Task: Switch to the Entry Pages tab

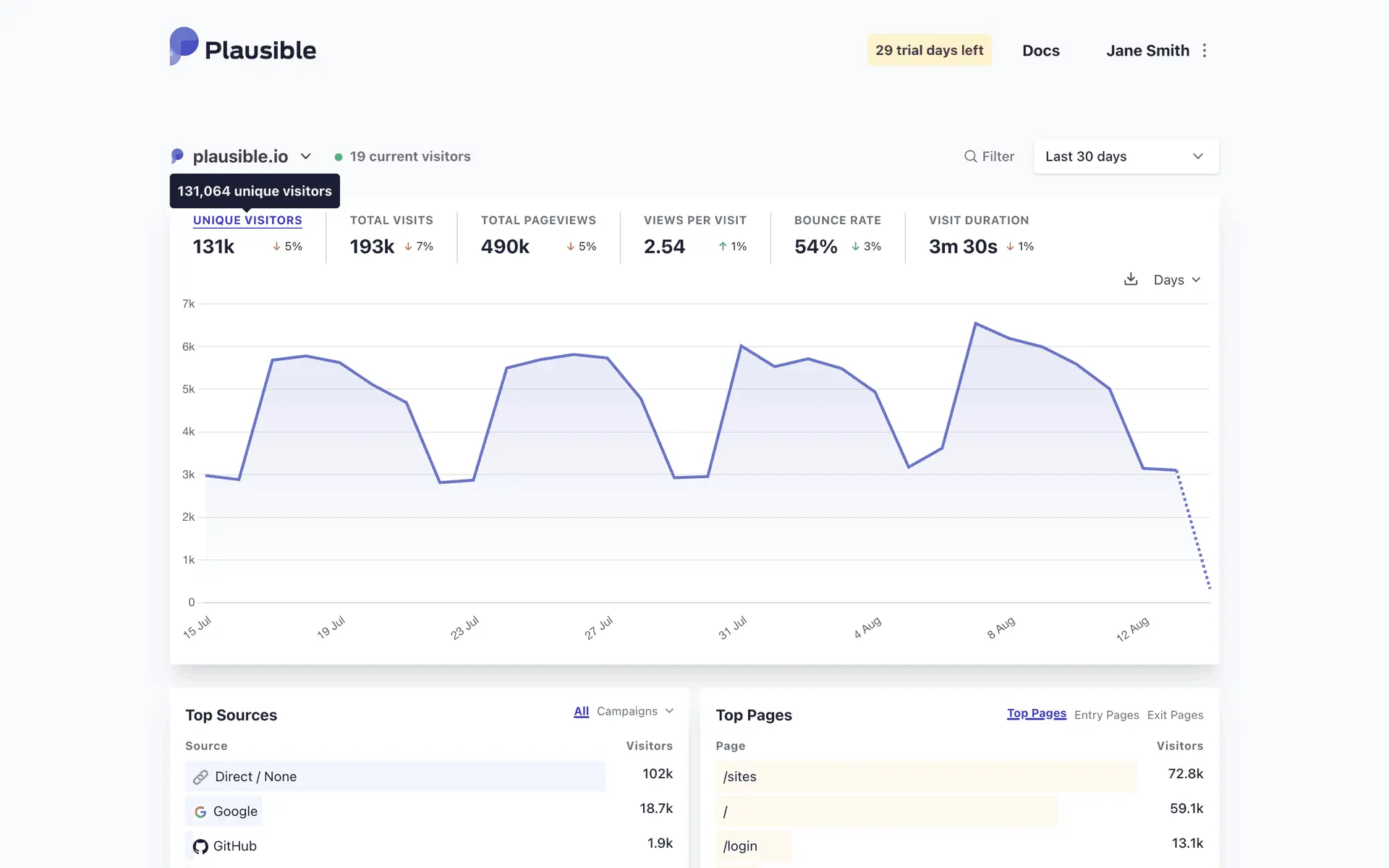Action: pyautogui.click(x=1106, y=715)
